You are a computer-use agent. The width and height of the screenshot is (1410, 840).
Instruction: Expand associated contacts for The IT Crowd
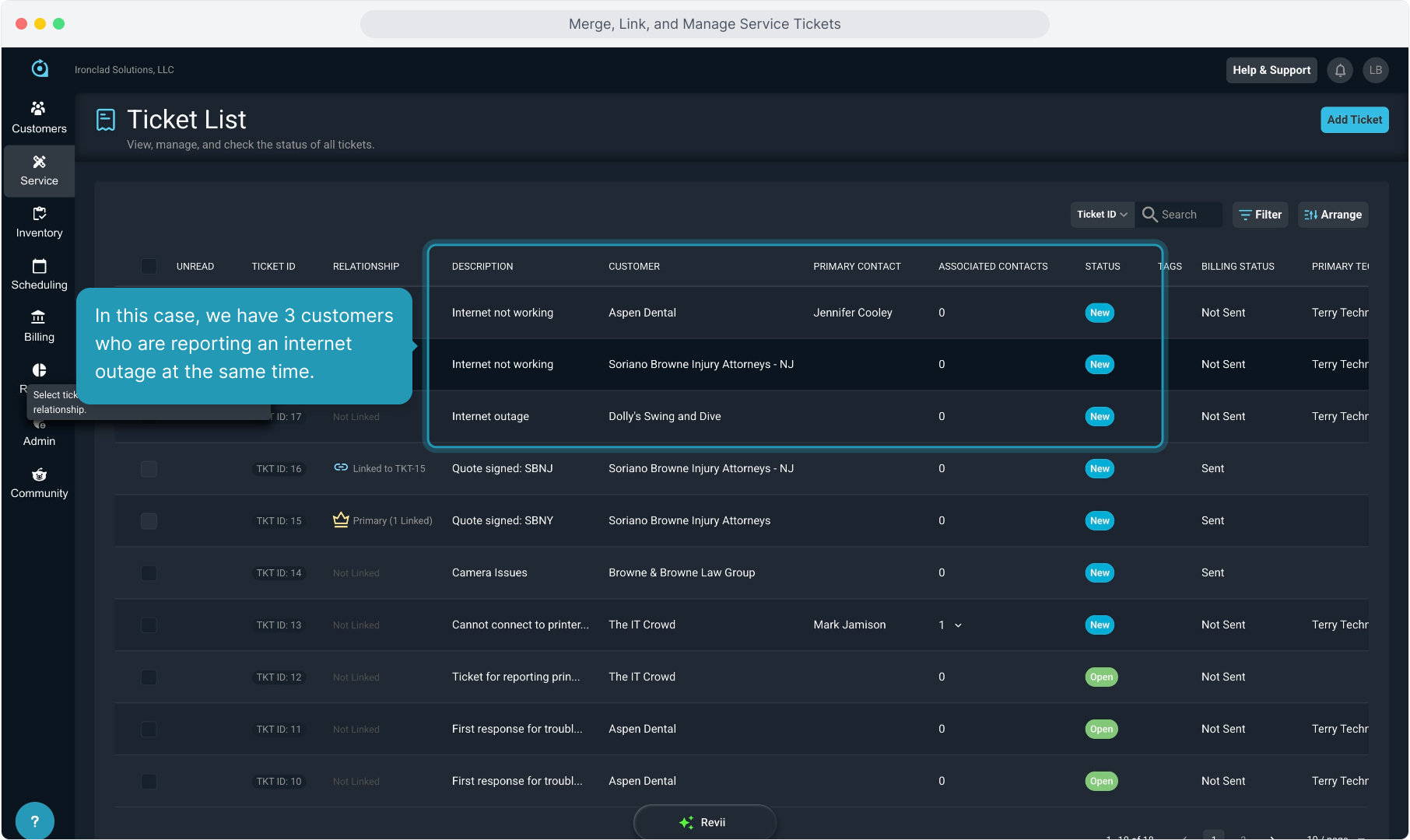958,625
